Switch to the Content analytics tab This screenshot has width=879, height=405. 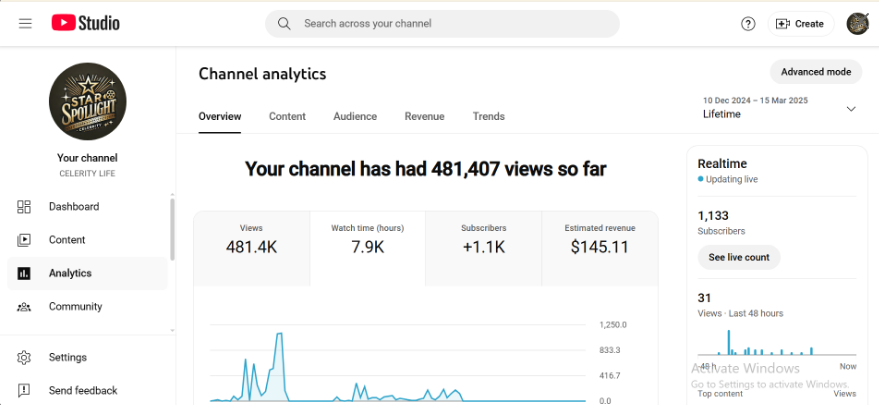pyautogui.click(x=287, y=117)
